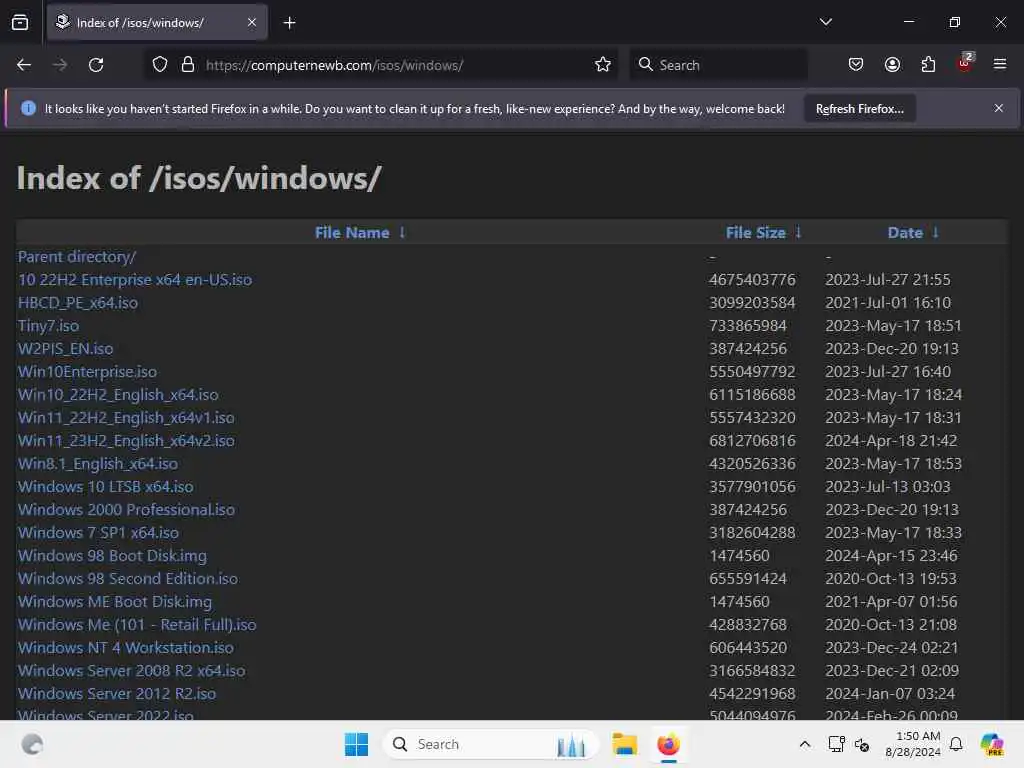
Task: Click Win11_23H2_English_x64v2.iso
Action: [126, 440]
